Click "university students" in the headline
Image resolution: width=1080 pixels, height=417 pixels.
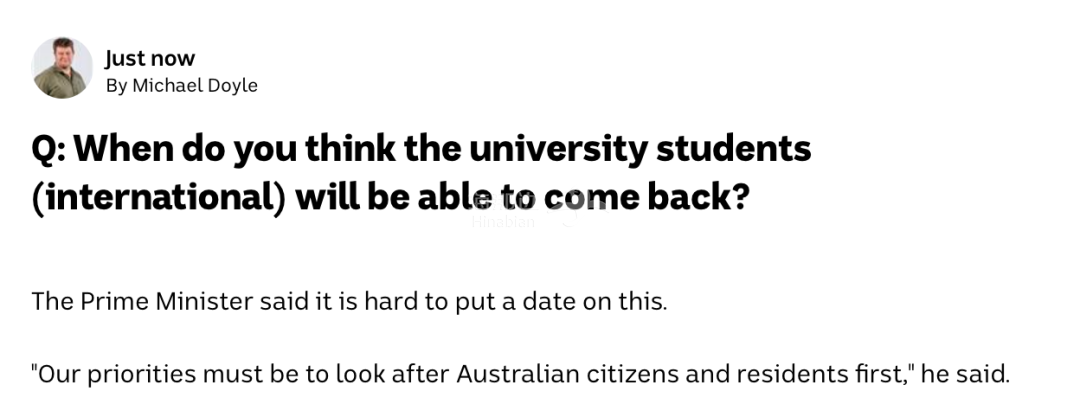(x=649, y=150)
